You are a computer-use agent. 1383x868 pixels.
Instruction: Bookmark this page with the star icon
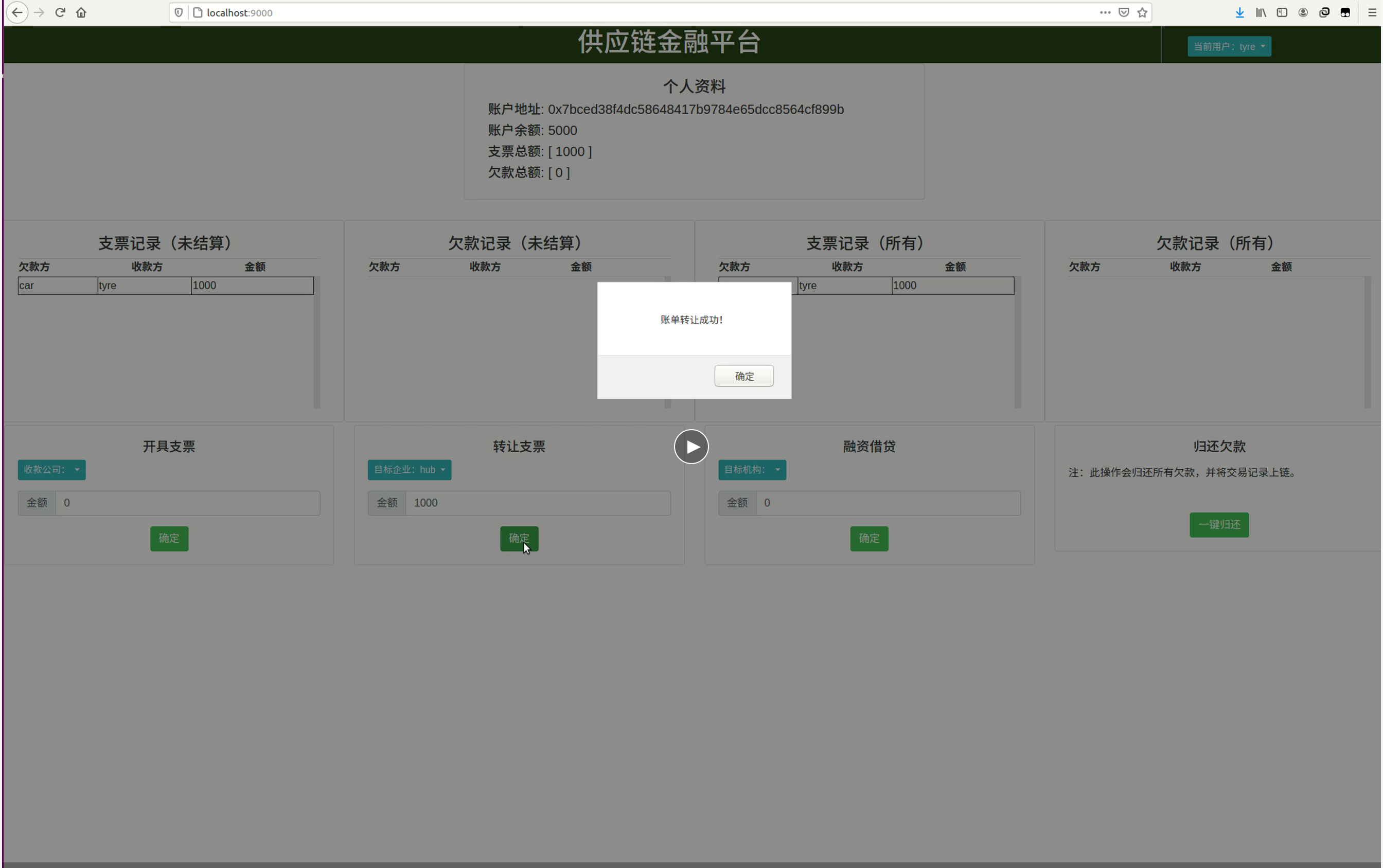tap(1142, 13)
